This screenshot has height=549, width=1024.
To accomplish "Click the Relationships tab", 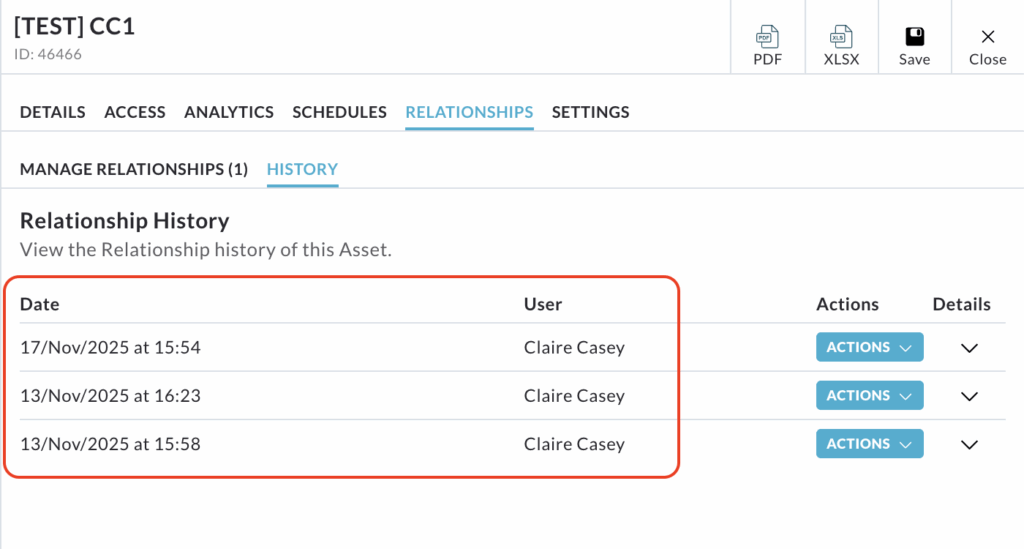I will click(x=469, y=112).
